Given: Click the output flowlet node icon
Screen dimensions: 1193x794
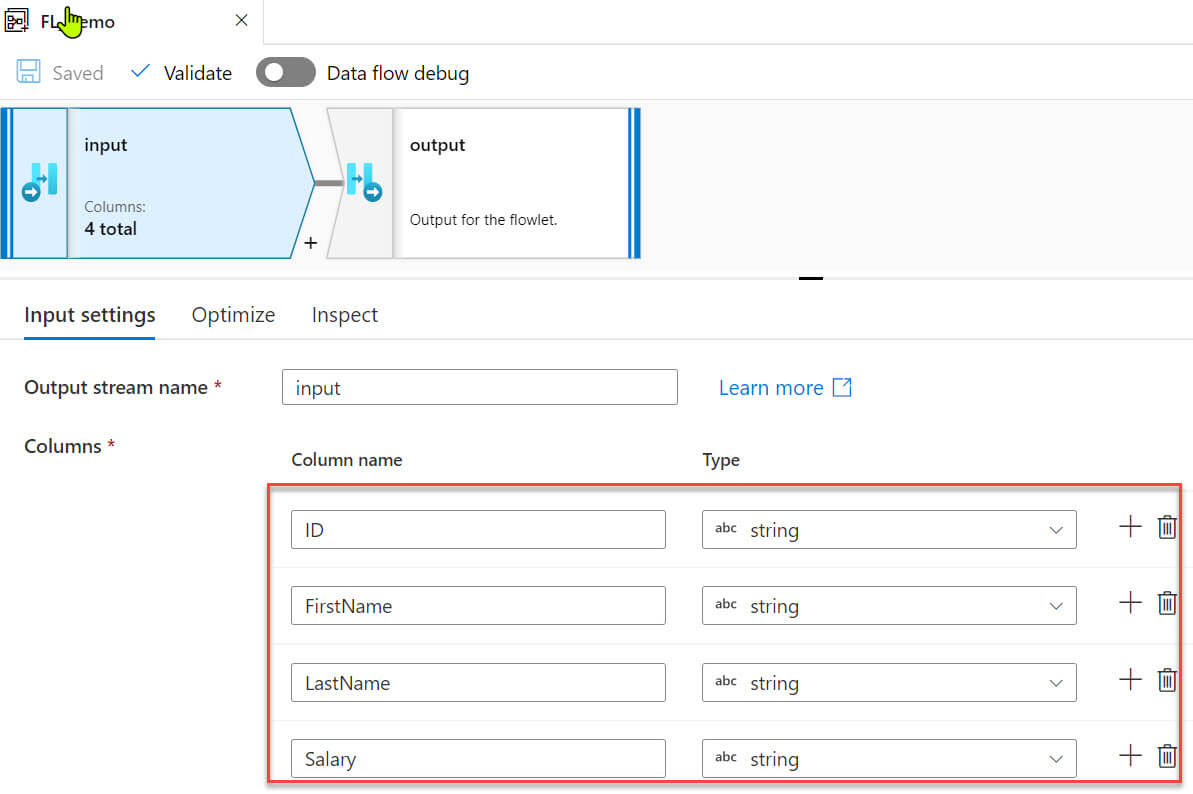Looking at the screenshot, I should pos(363,183).
